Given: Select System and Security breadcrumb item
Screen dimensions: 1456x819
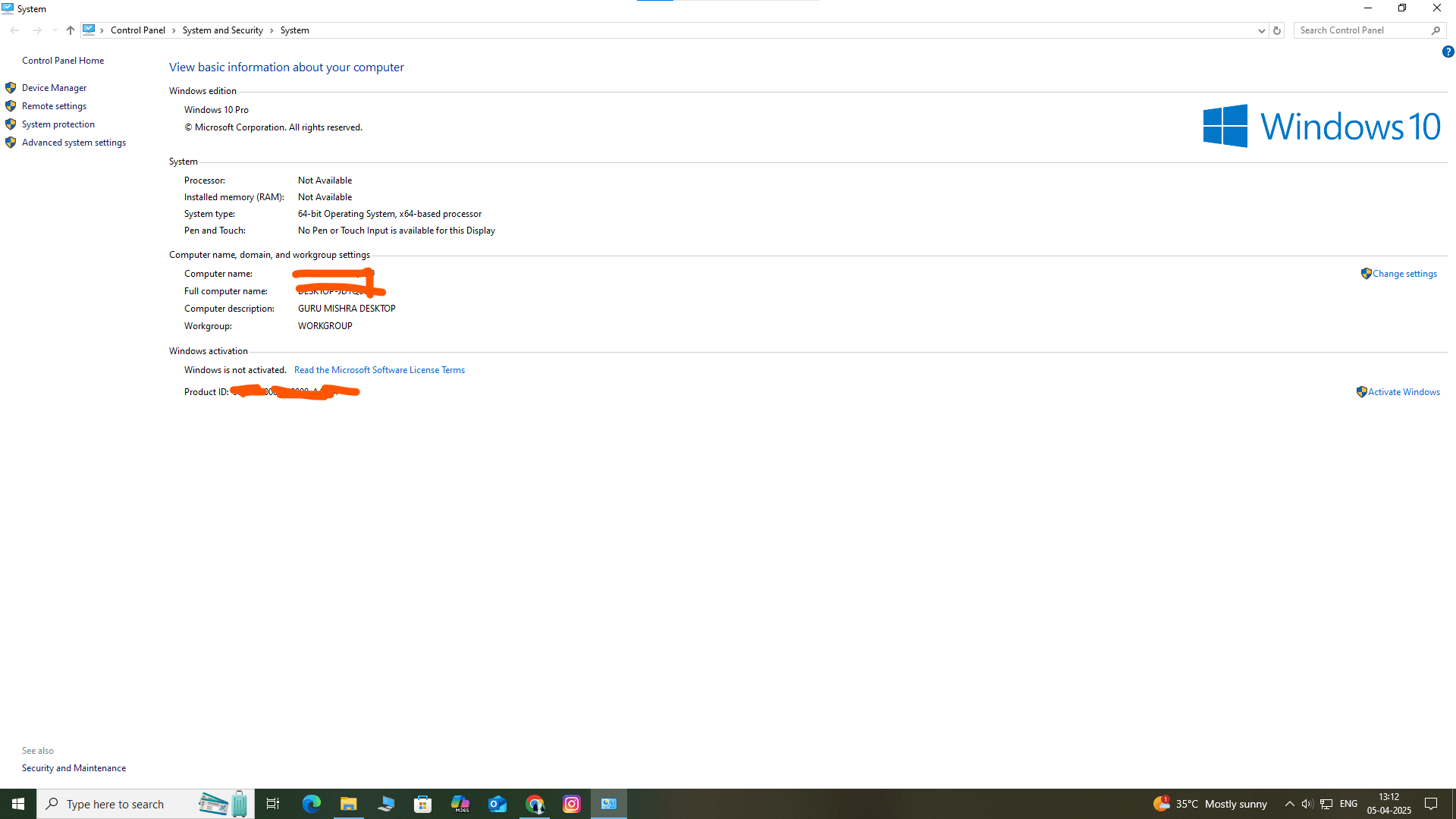Looking at the screenshot, I should pyautogui.click(x=222, y=30).
